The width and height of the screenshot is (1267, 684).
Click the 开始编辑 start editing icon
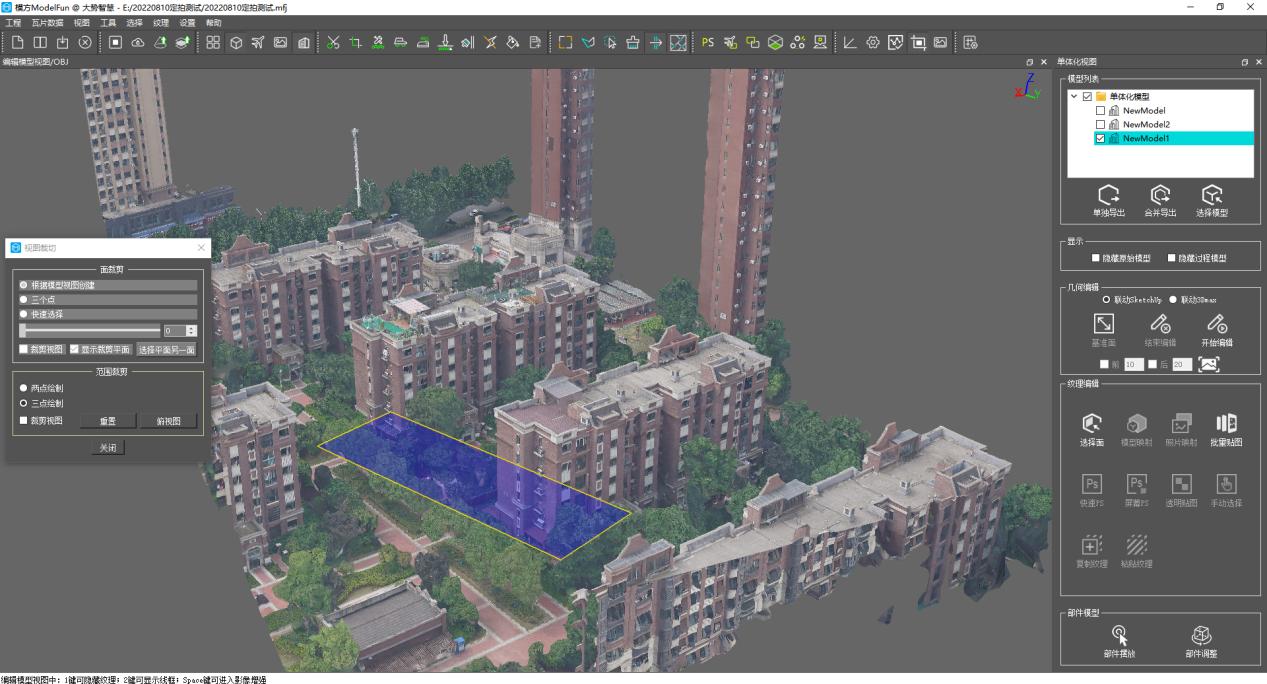(x=1216, y=323)
